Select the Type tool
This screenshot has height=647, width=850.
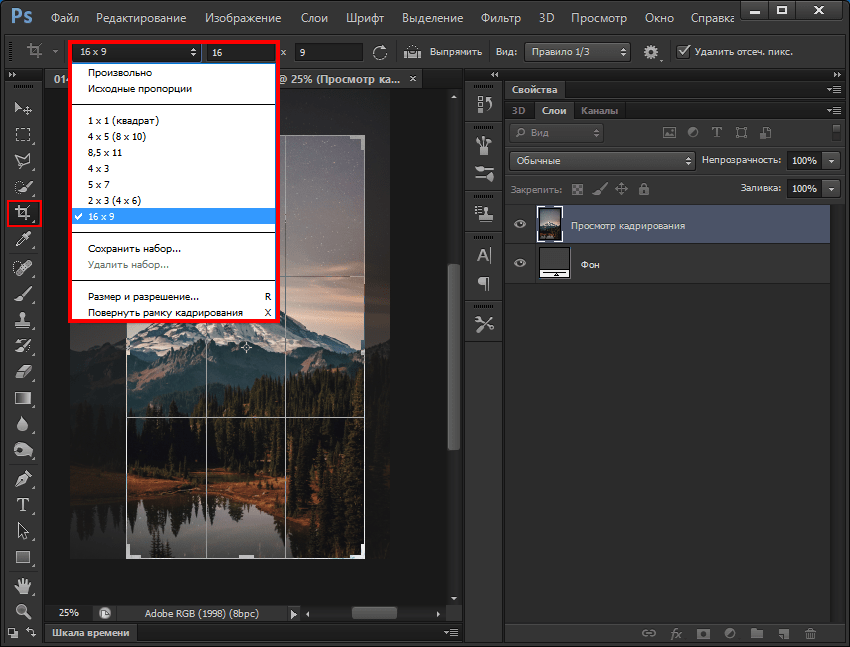(23, 505)
